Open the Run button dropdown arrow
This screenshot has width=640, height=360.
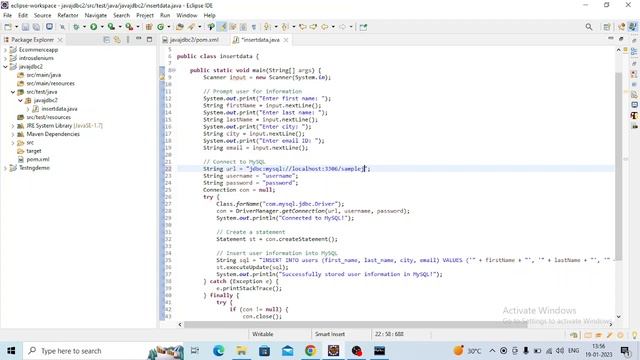tap(102, 27)
